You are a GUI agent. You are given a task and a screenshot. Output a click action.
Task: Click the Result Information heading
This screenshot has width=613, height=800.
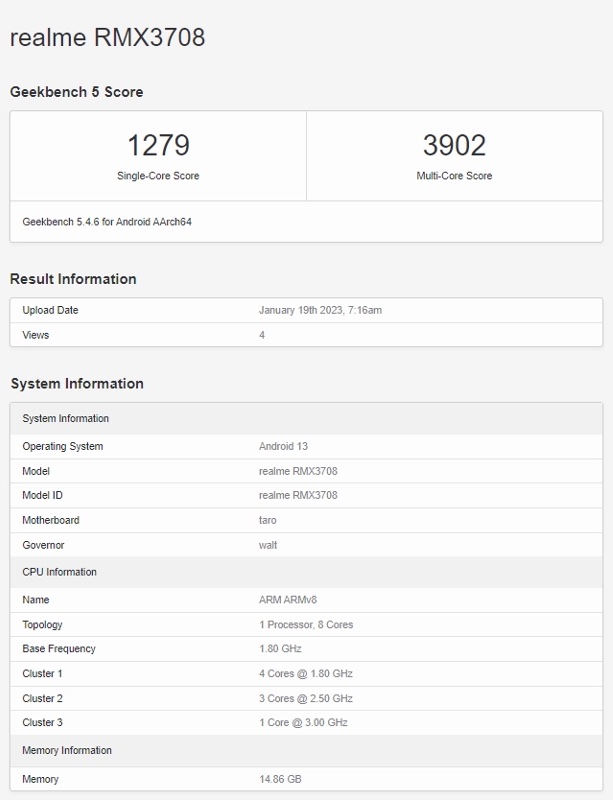click(x=73, y=279)
